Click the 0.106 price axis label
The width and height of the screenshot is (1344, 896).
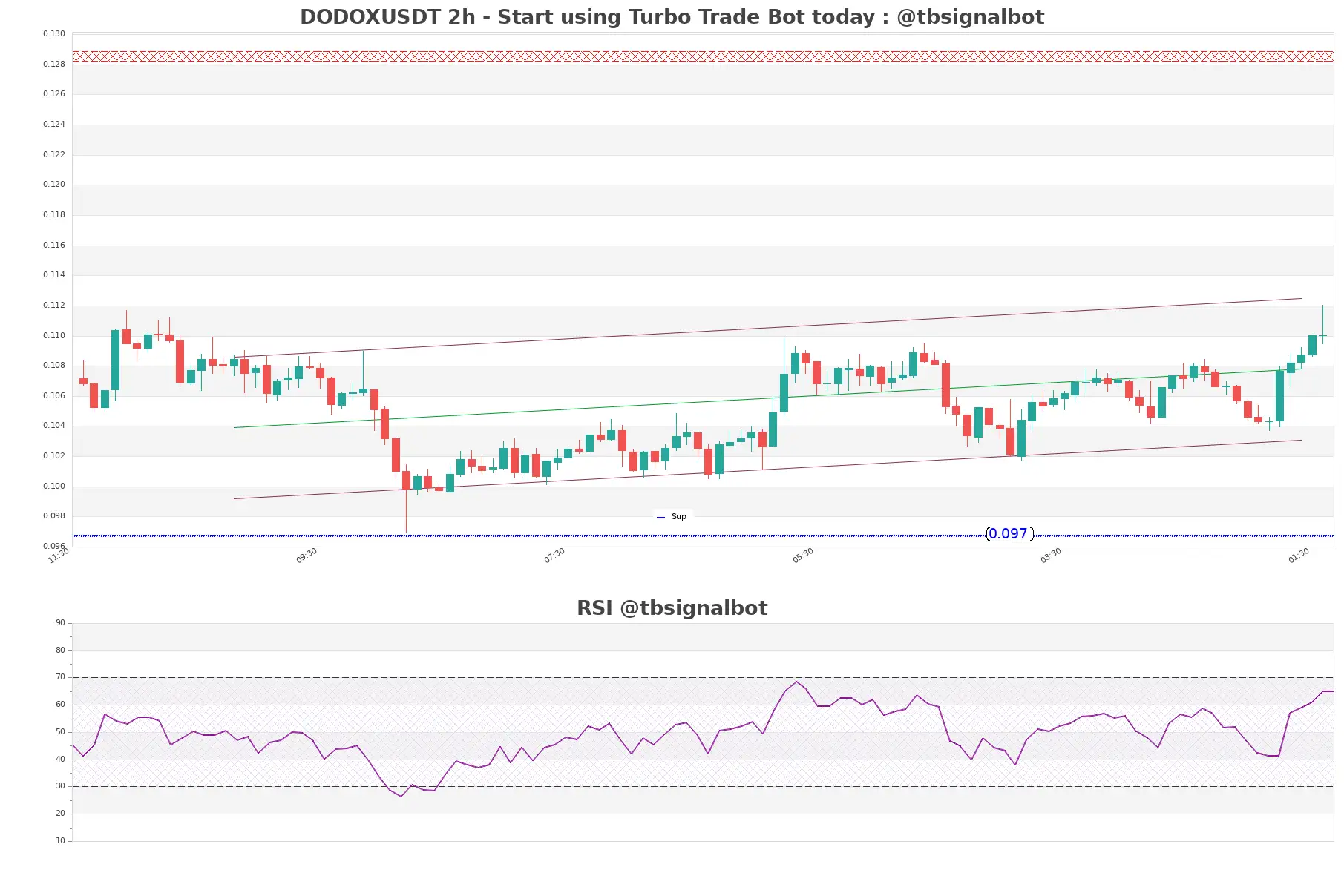pyautogui.click(x=53, y=396)
